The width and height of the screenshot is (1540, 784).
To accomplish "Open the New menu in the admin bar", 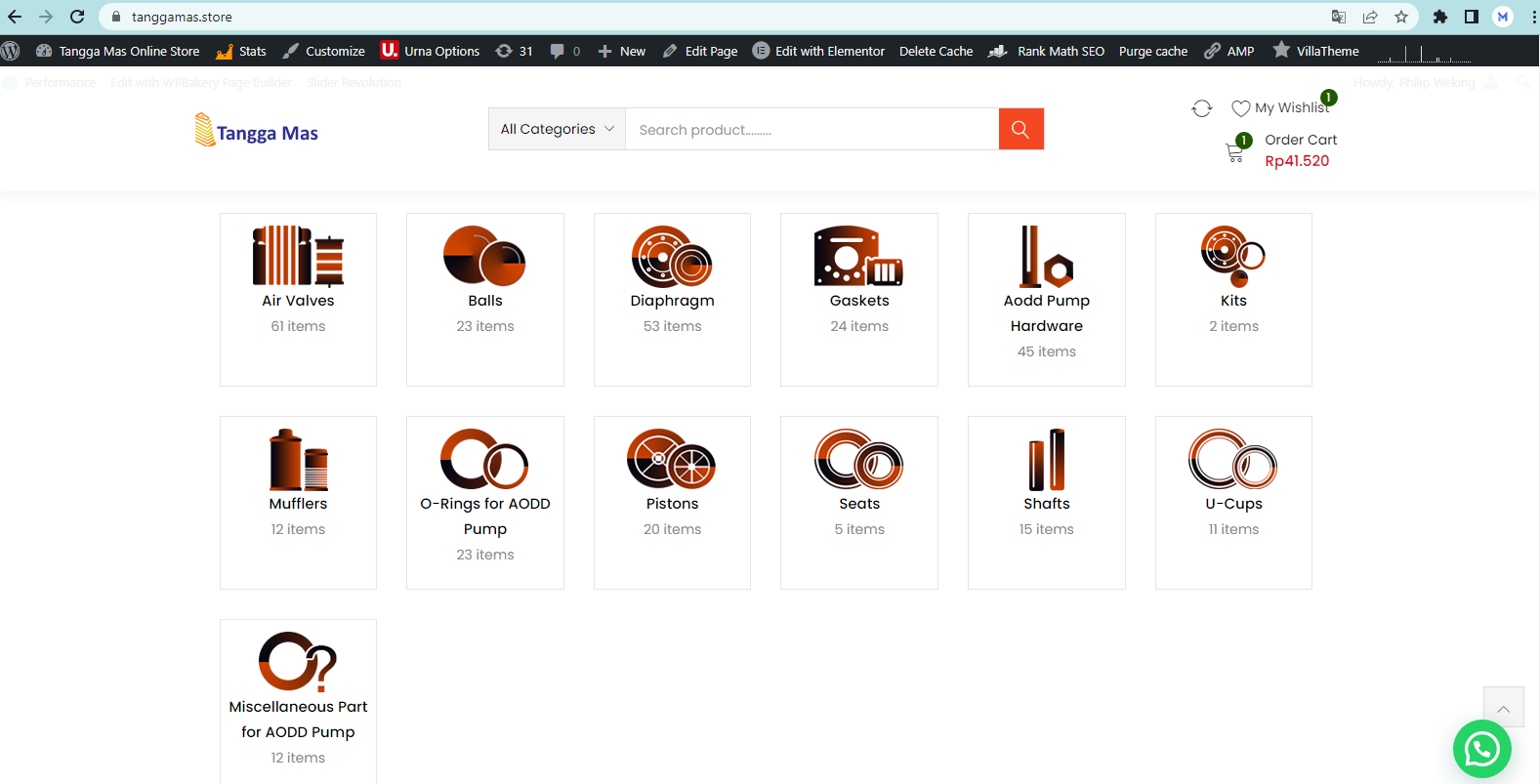I will coord(621,51).
